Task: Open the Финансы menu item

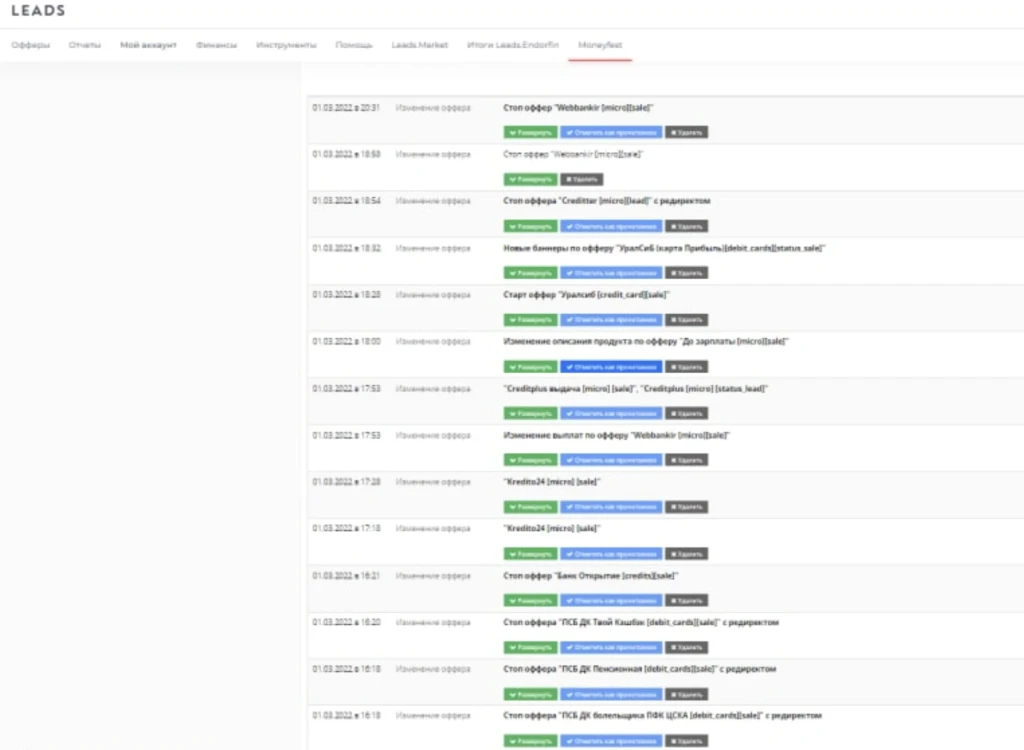Action: pos(216,45)
